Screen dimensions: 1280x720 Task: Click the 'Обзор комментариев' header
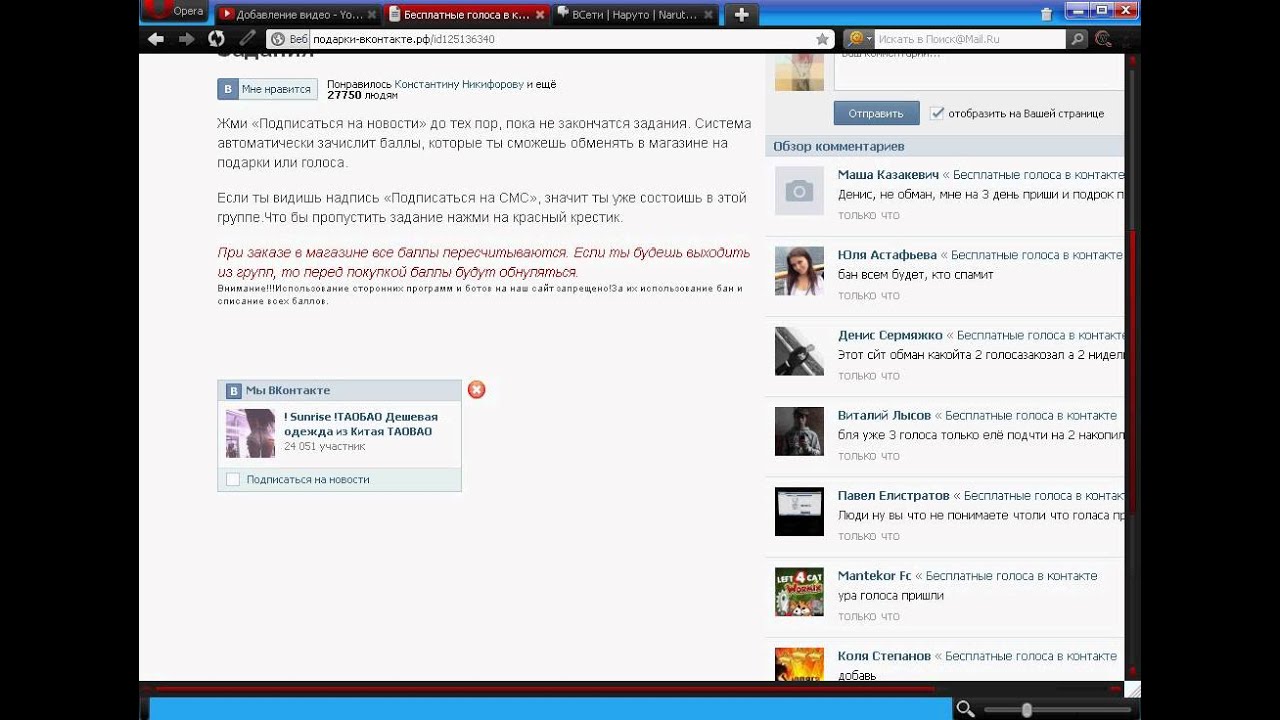pyautogui.click(x=838, y=146)
